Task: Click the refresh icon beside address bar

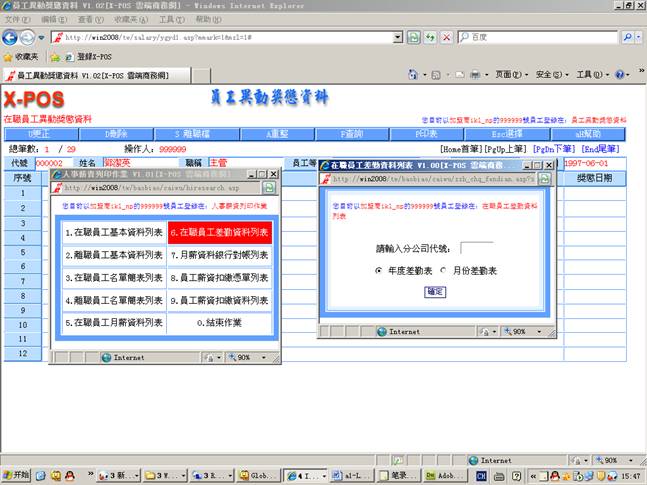Action: 431,37
